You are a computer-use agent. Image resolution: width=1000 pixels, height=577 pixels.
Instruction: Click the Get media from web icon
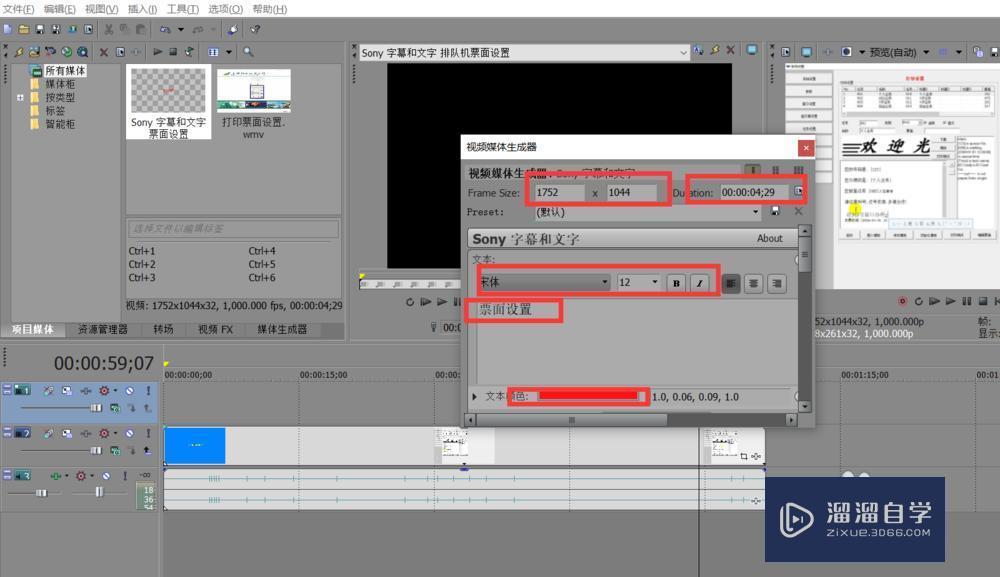point(66,52)
